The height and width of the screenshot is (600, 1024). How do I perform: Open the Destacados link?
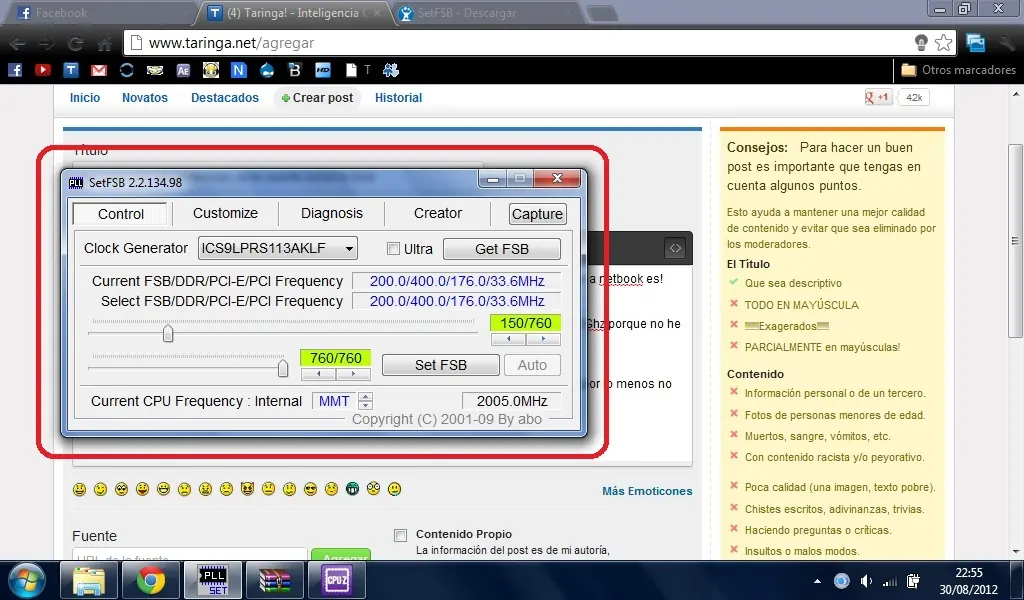(225, 98)
